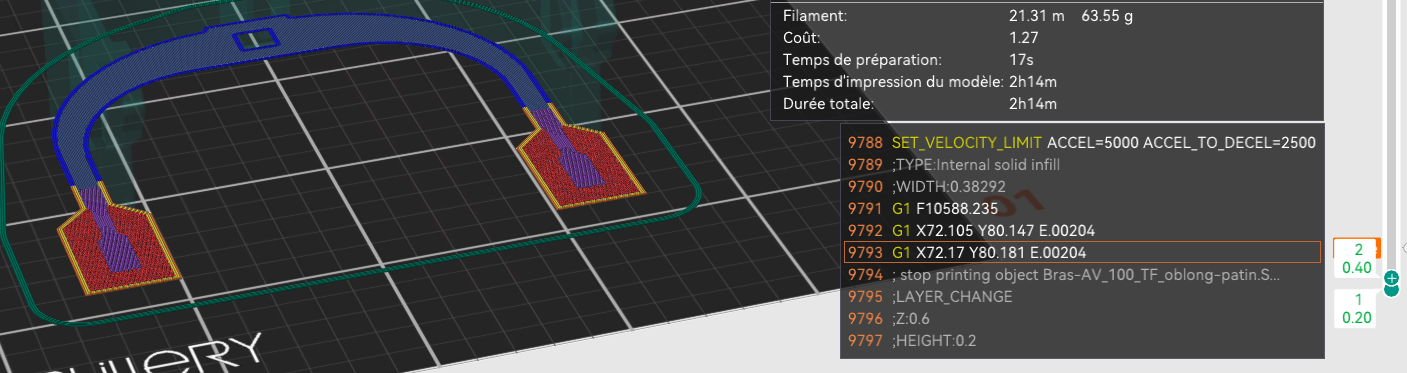Click the Durée totale 2h14m value
The height and width of the screenshot is (373, 1407).
coord(1033,103)
